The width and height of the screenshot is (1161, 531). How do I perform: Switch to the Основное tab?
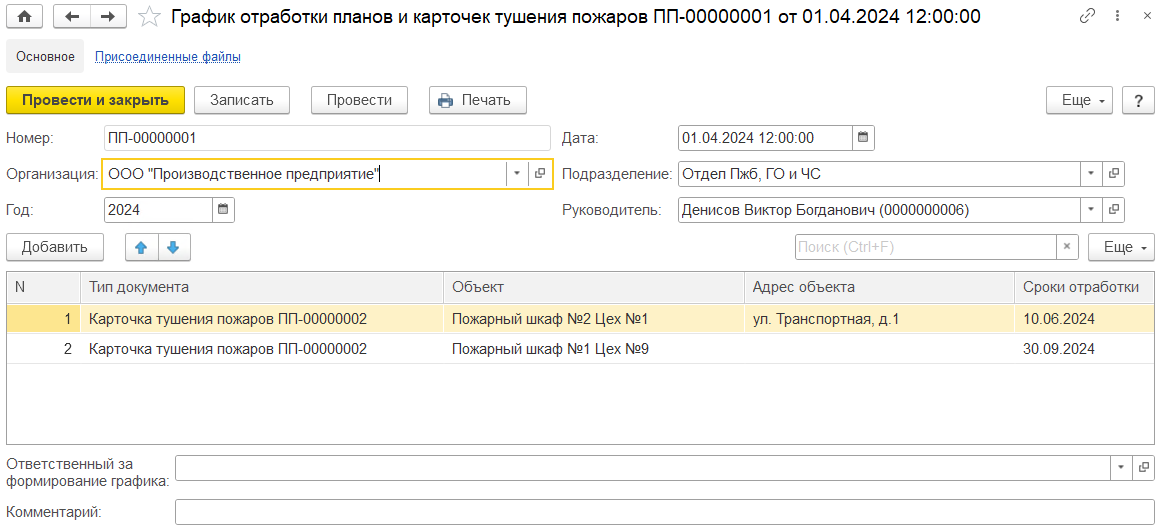(x=45, y=57)
